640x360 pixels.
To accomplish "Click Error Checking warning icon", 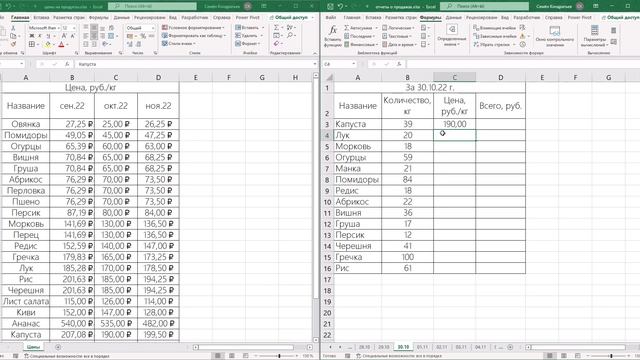I will (x=522, y=36).
